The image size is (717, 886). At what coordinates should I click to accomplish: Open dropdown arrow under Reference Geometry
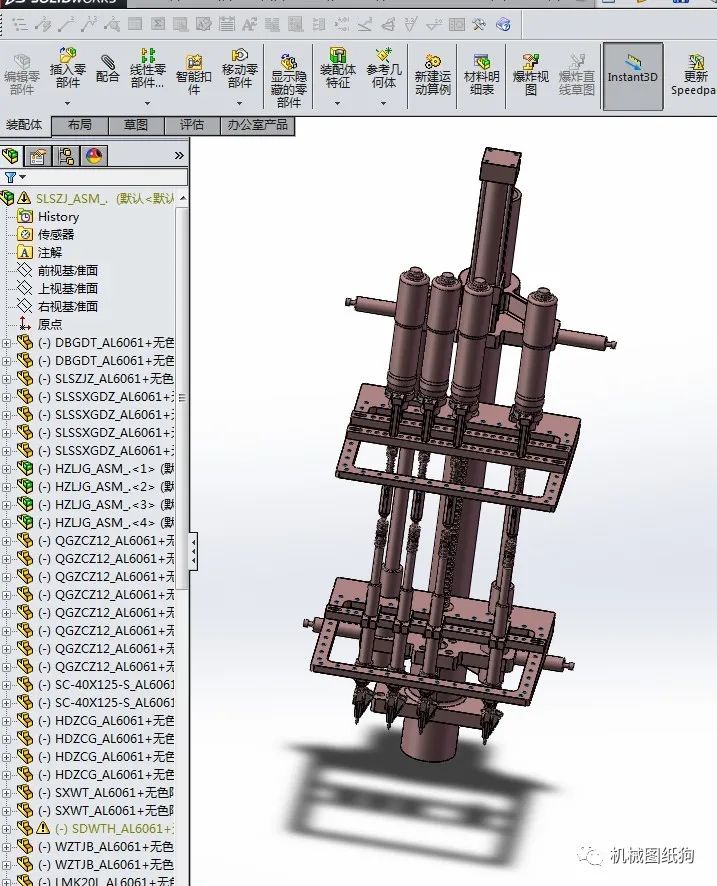click(x=384, y=103)
